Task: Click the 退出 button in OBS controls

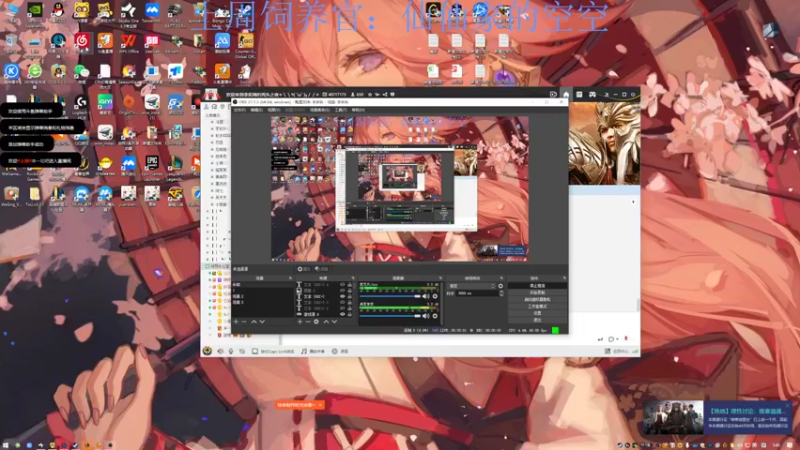Action: (537, 320)
